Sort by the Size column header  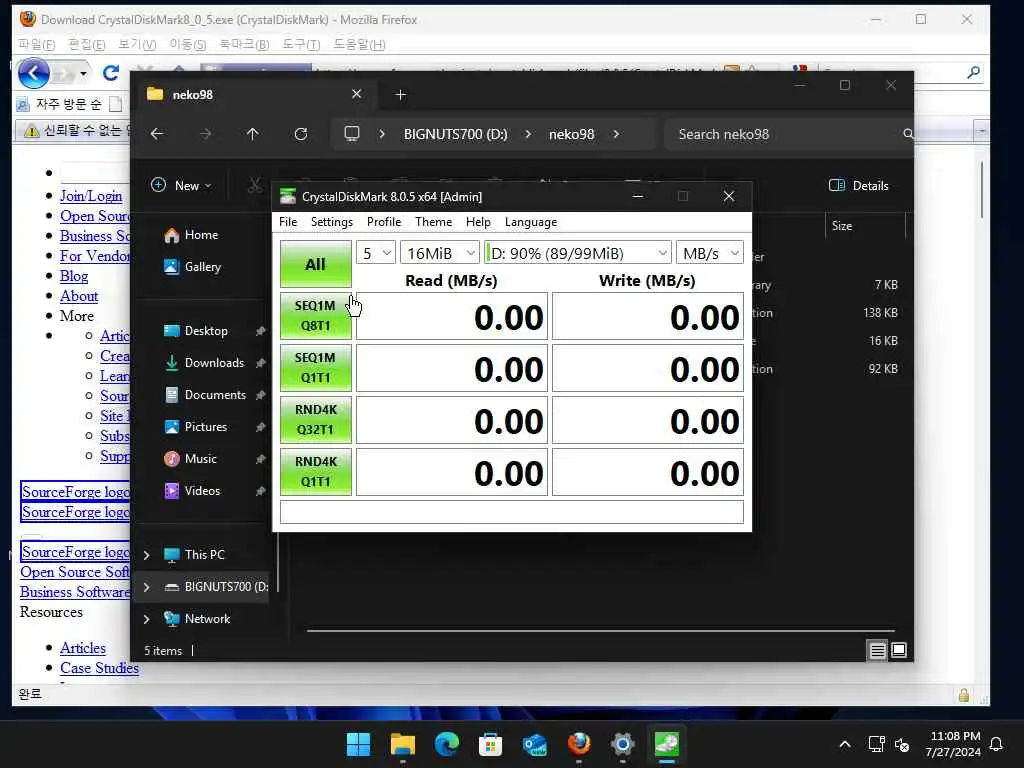click(x=842, y=226)
